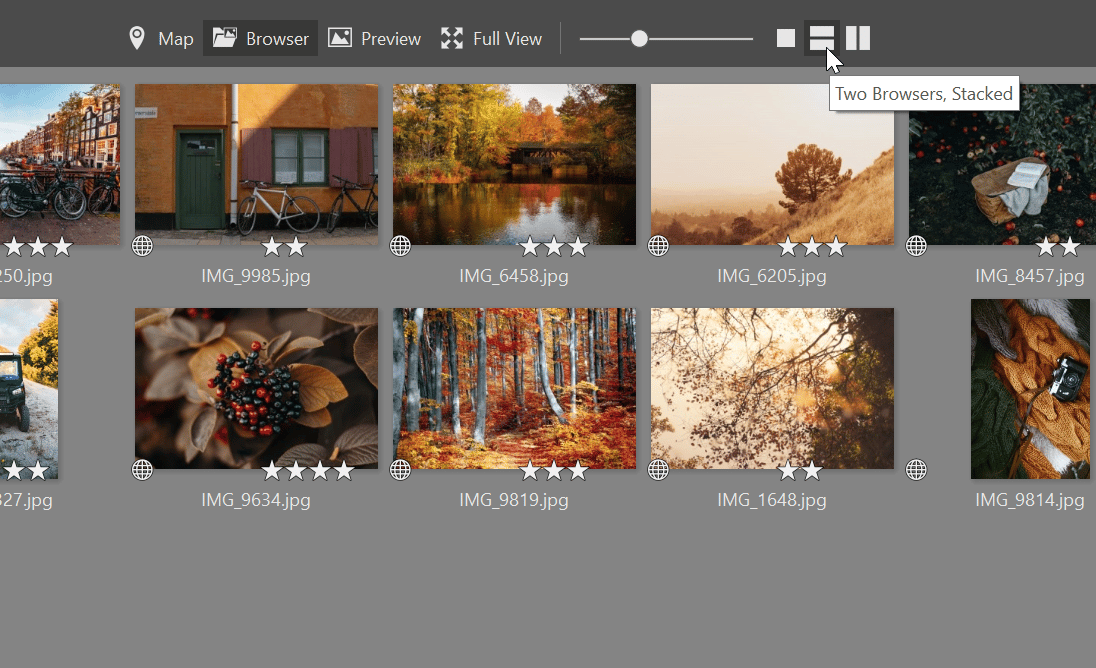Select the IMG_9985.jpg bicycle house thumbnail

[257, 164]
